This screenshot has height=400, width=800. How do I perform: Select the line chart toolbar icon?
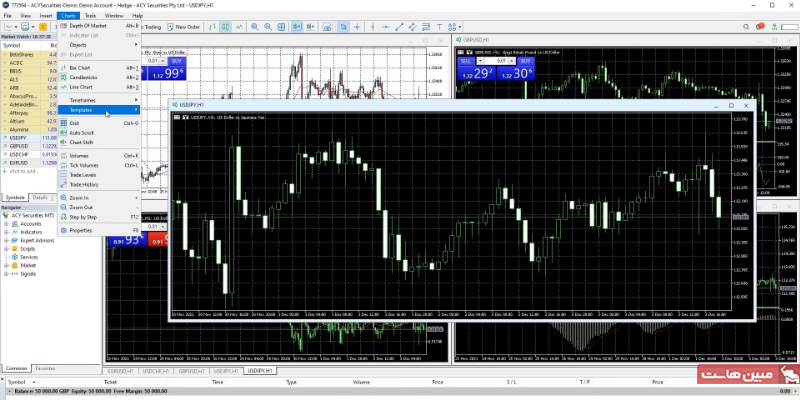click(x=238, y=27)
